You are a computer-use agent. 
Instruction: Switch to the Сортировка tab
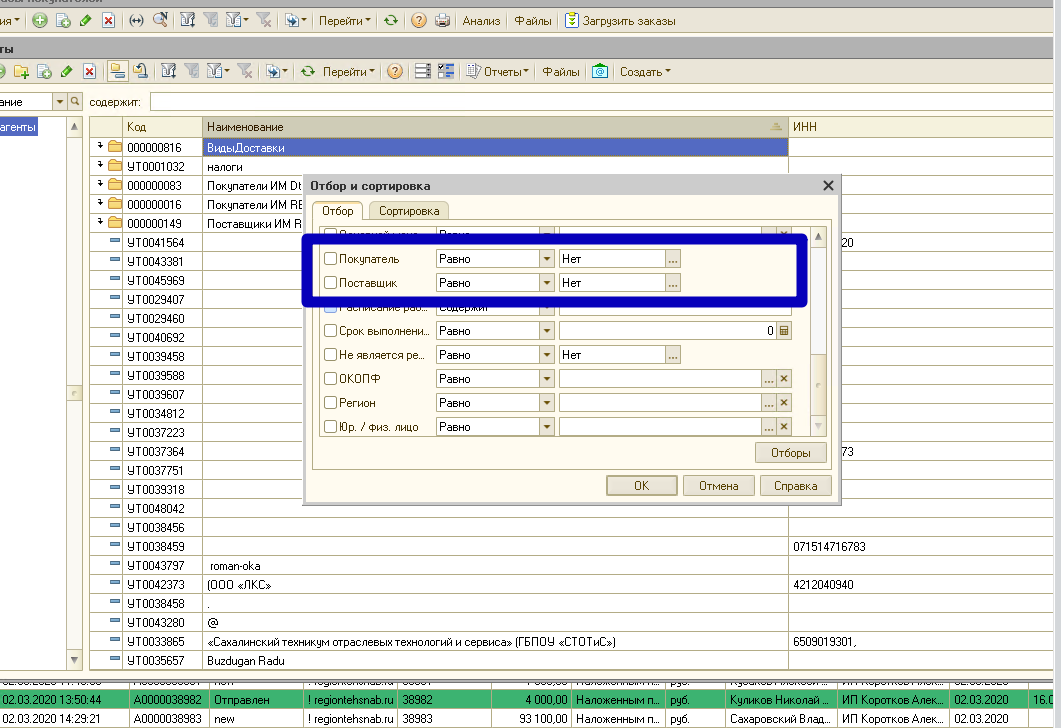[x=408, y=211]
